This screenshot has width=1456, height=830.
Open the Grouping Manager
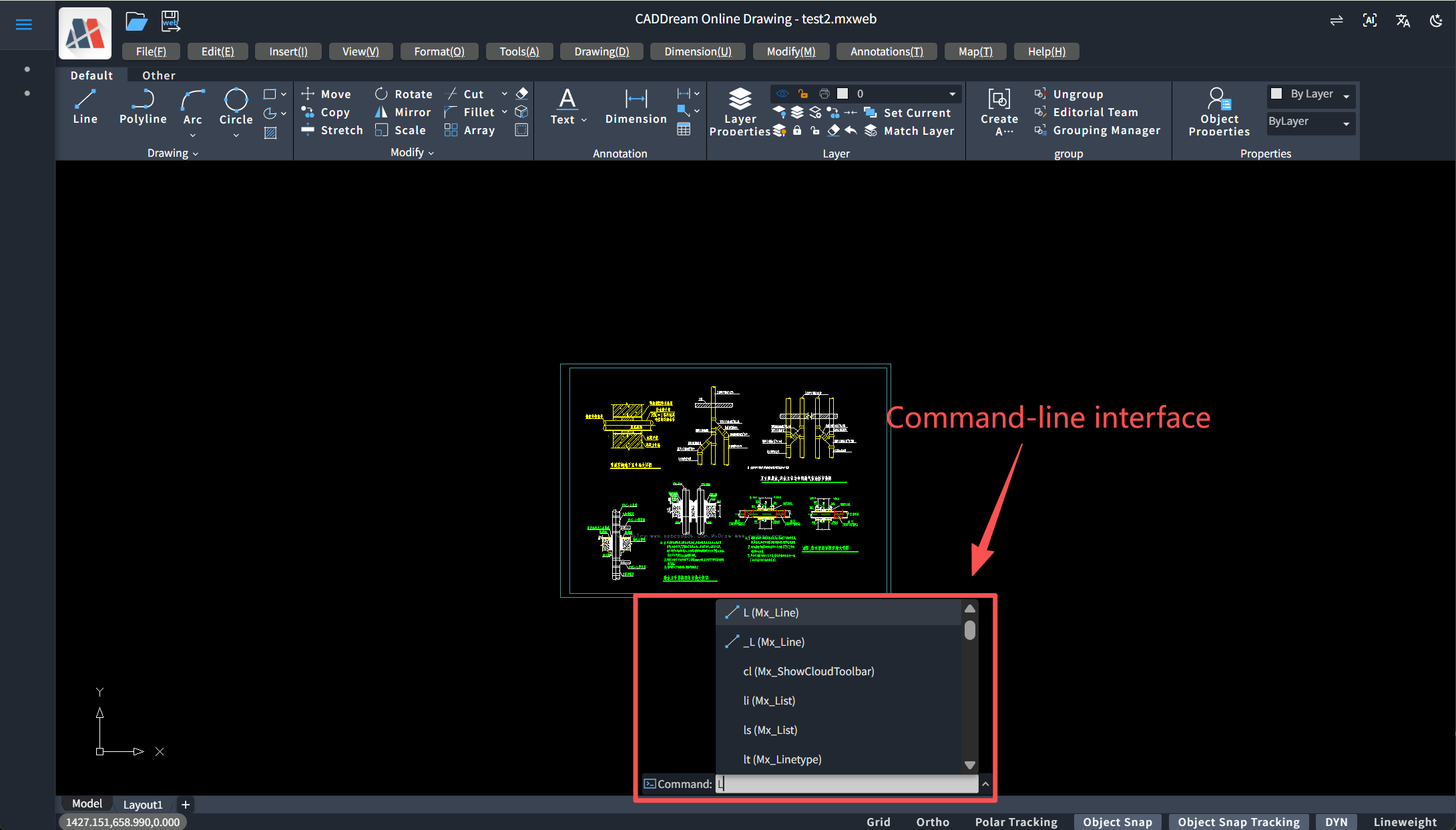point(1098,130)
